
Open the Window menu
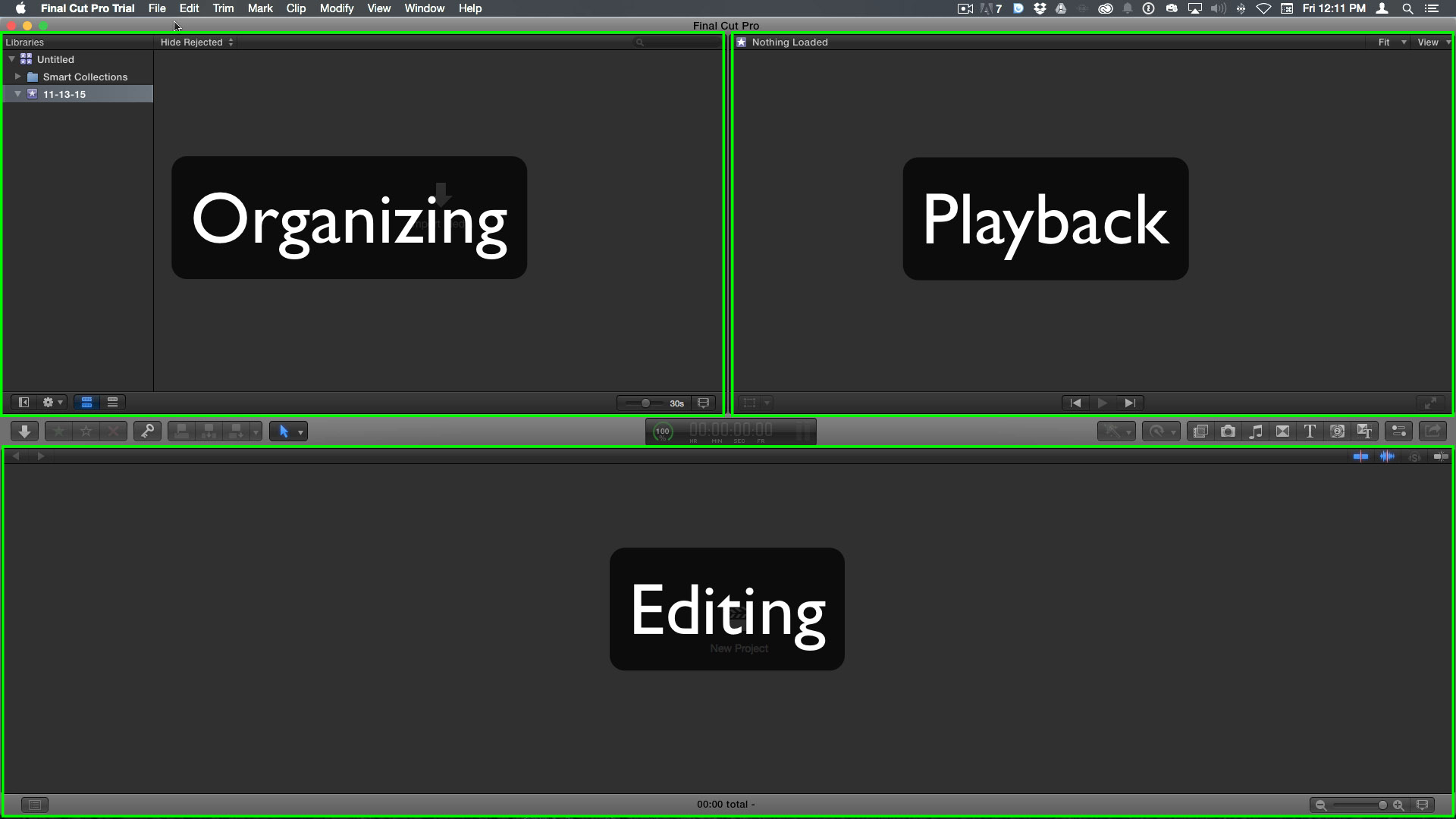(x=424, y=8)
